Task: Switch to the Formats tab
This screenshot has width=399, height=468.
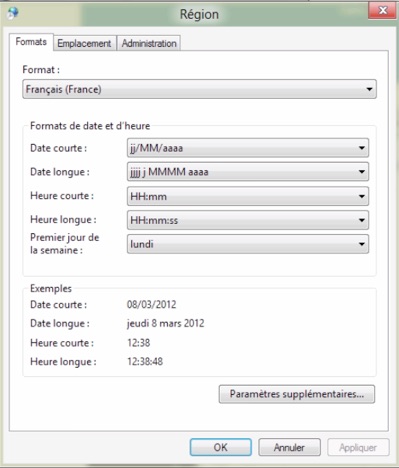Action: tap(31, 42)
